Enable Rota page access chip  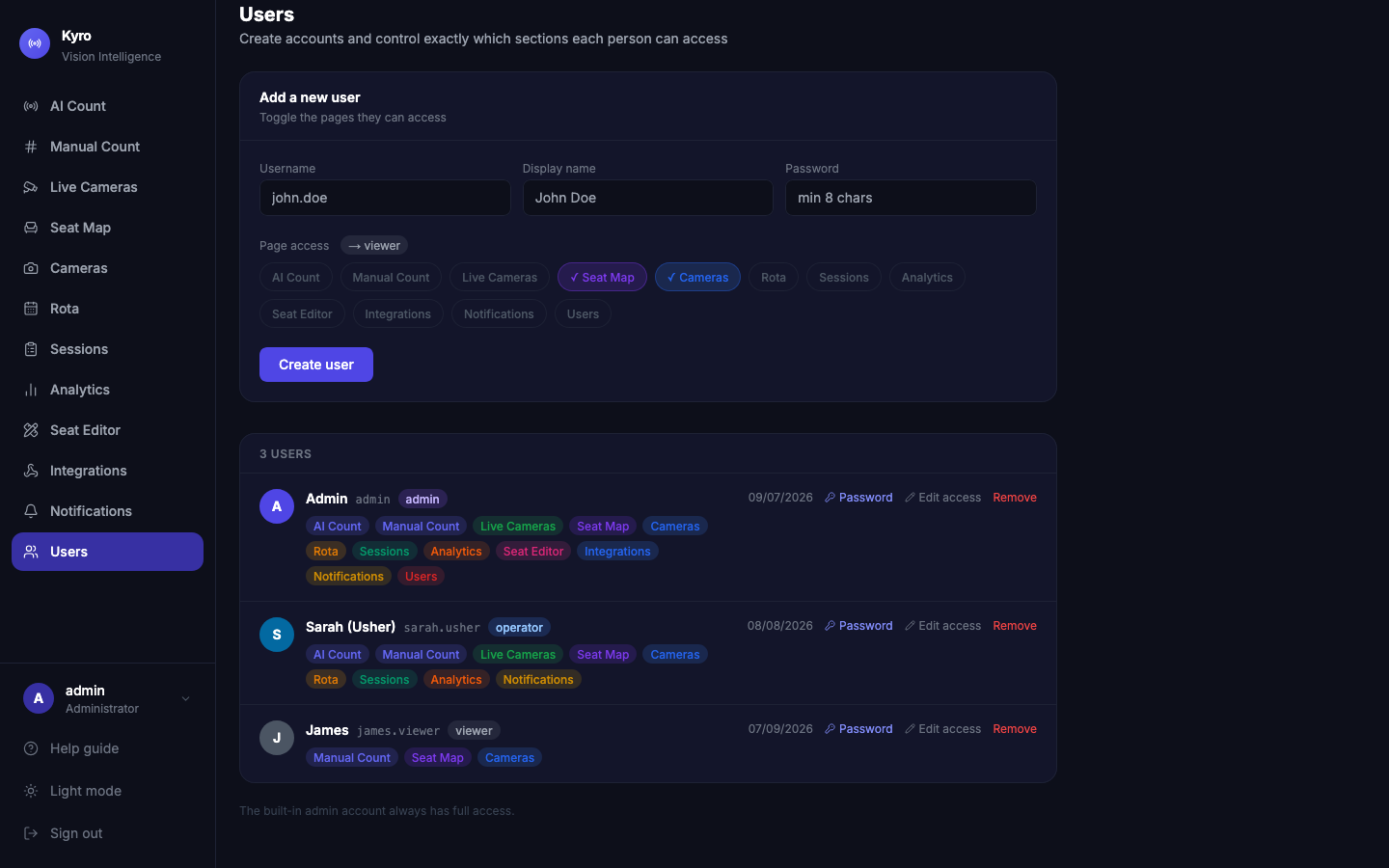(774, 278)
